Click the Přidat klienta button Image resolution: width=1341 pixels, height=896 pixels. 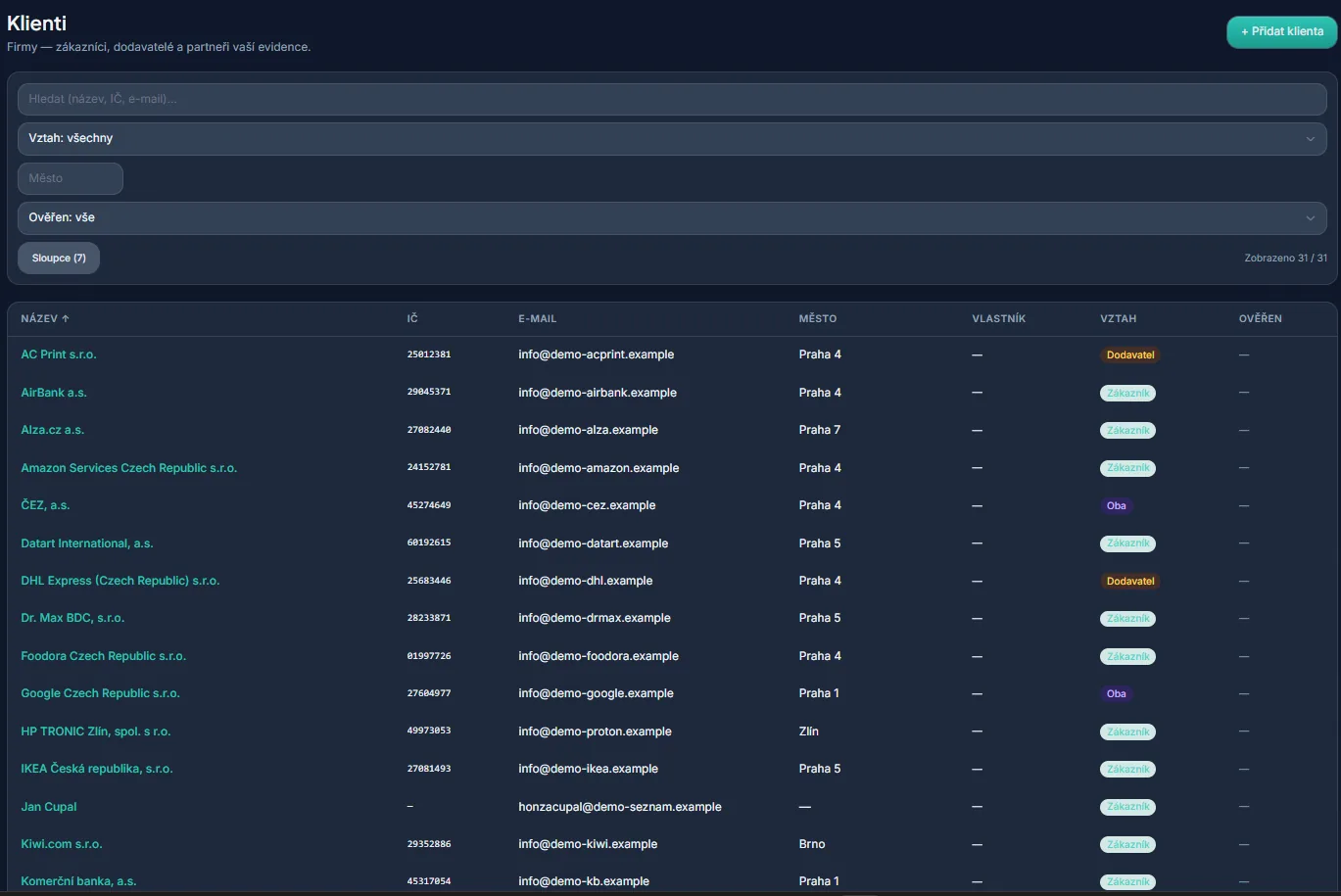pos(1281,31)
